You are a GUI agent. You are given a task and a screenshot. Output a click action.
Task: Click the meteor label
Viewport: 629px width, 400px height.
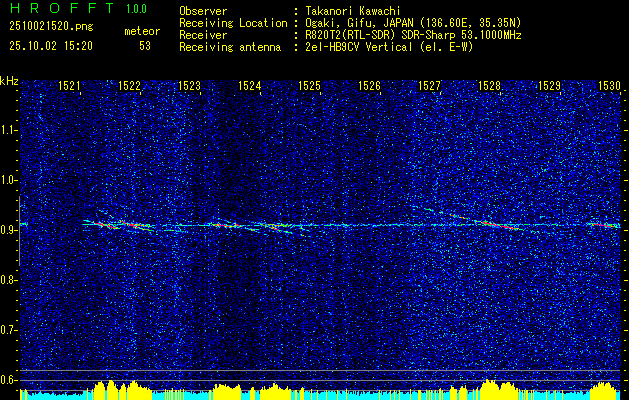click(142, 32)
